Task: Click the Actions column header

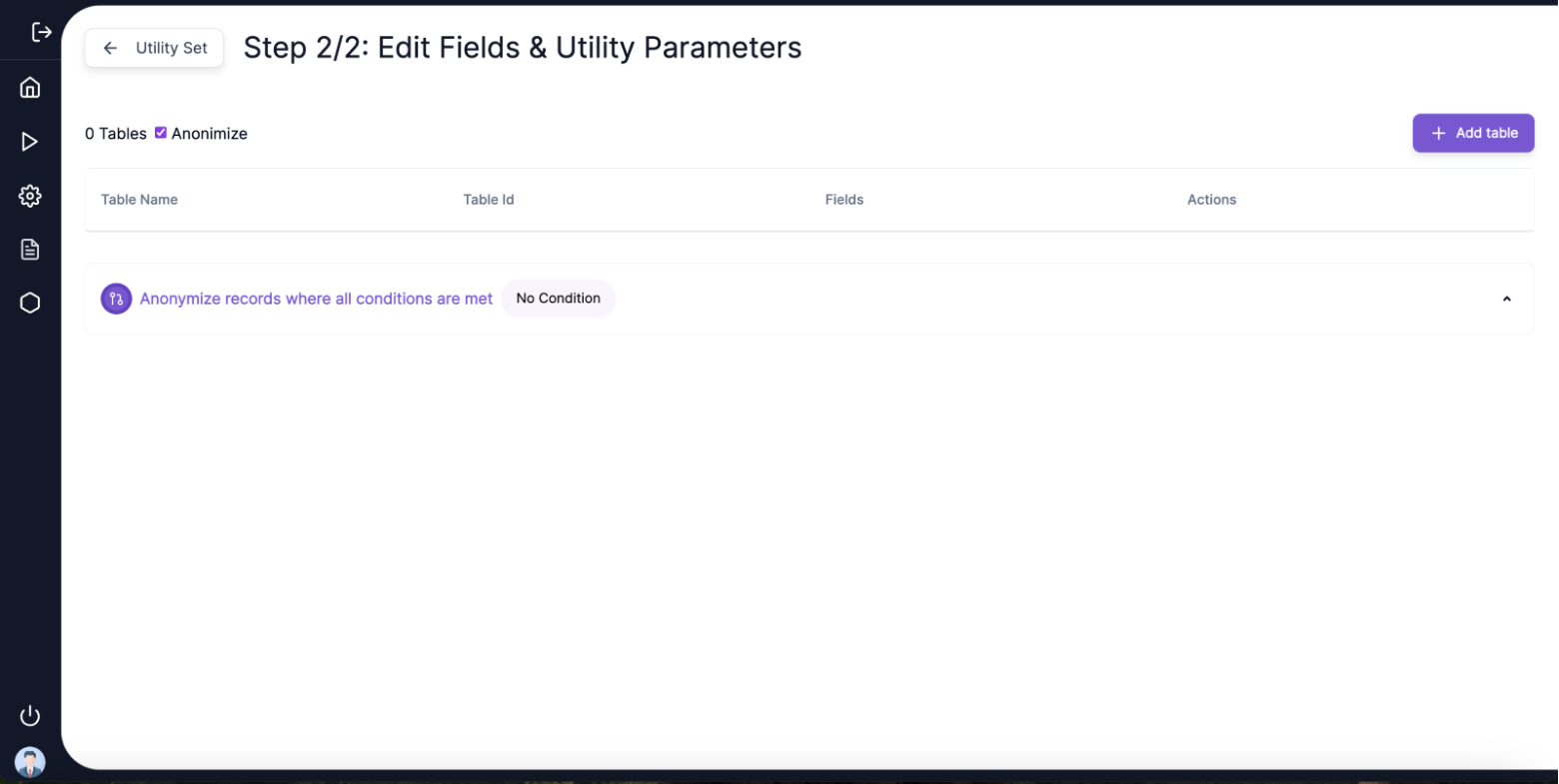Action: pos(1211,200)
